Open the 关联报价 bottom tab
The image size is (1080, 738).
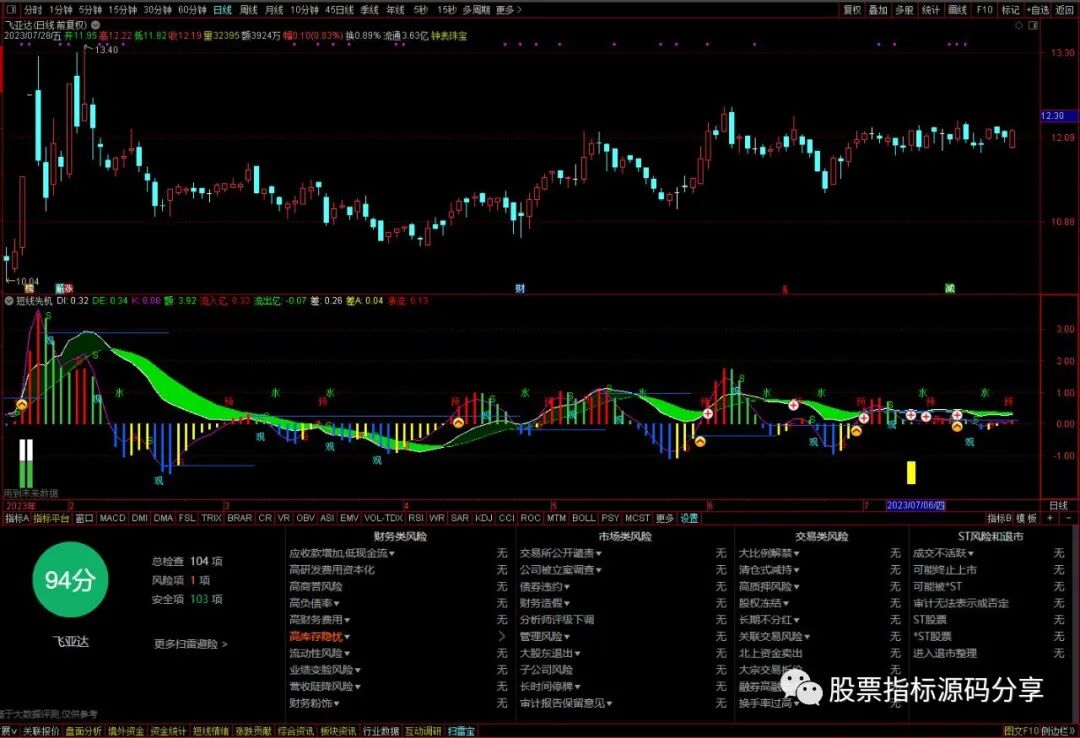[41, 731]
